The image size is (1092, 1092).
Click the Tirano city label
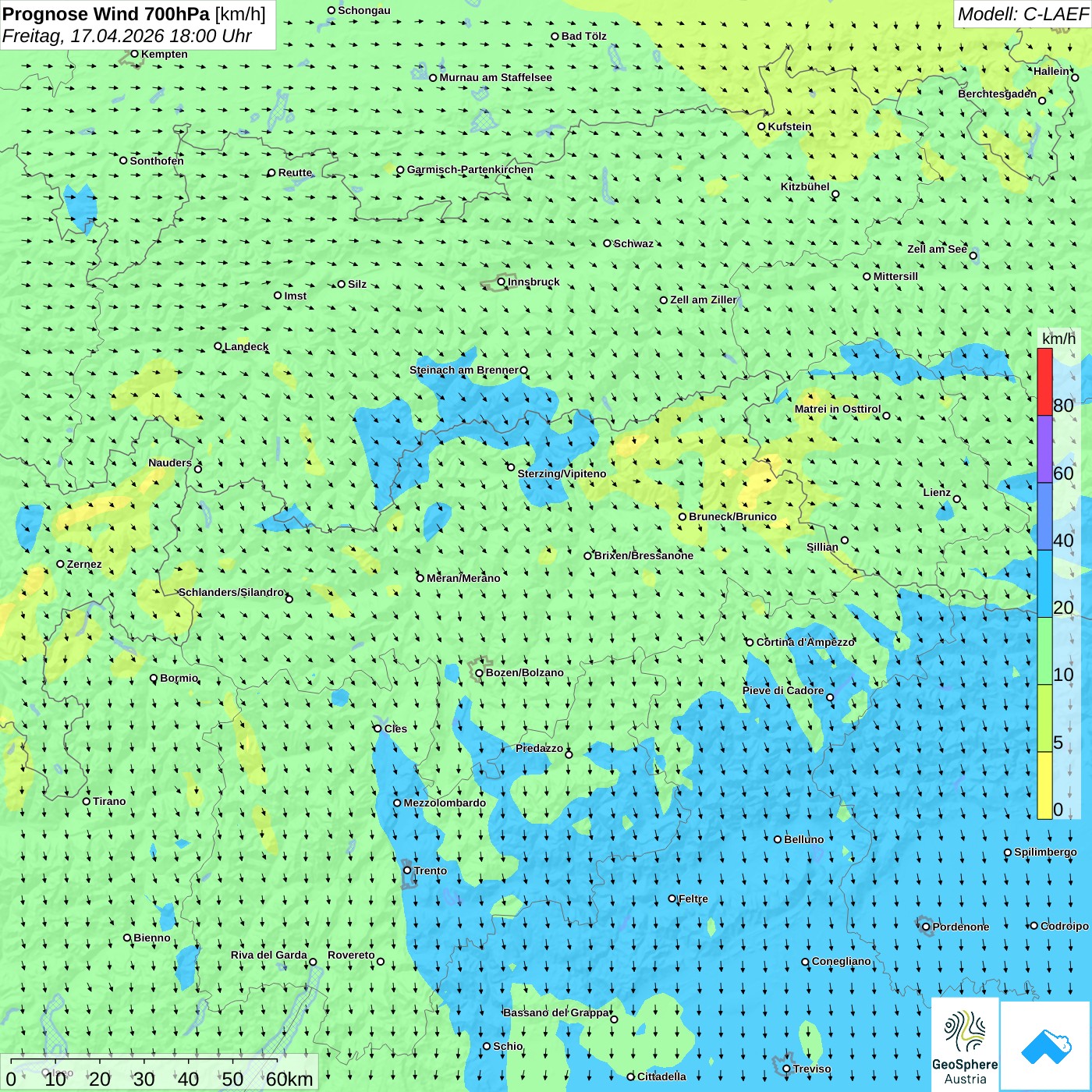[x=109, y=801]
